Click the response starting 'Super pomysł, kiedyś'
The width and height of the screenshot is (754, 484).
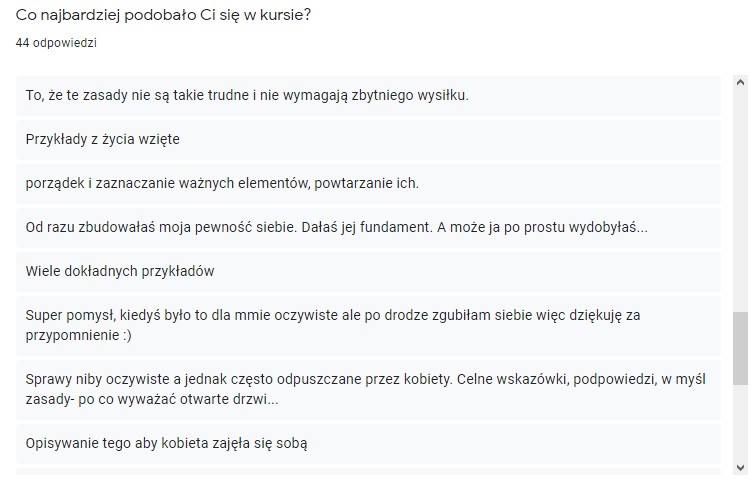(368, 325)
